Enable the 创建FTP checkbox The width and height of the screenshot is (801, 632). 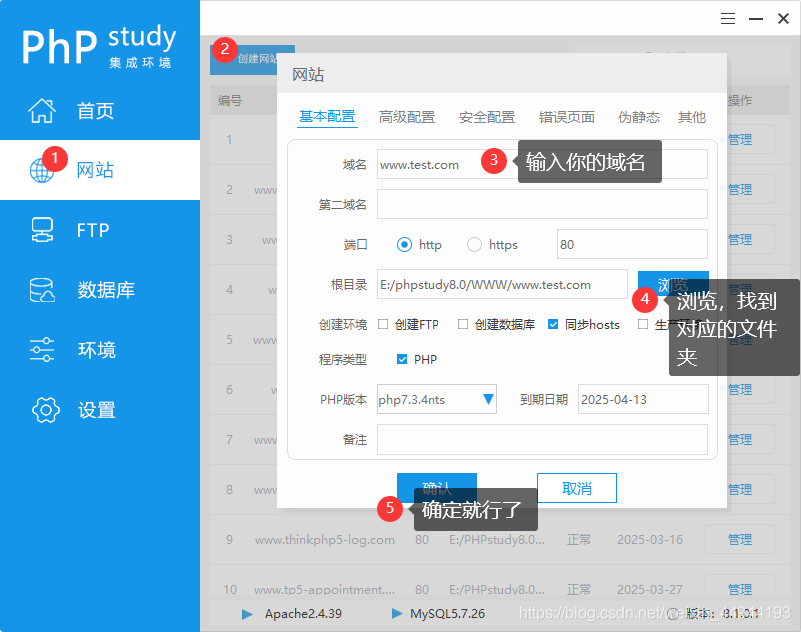(x=387, y=323)
